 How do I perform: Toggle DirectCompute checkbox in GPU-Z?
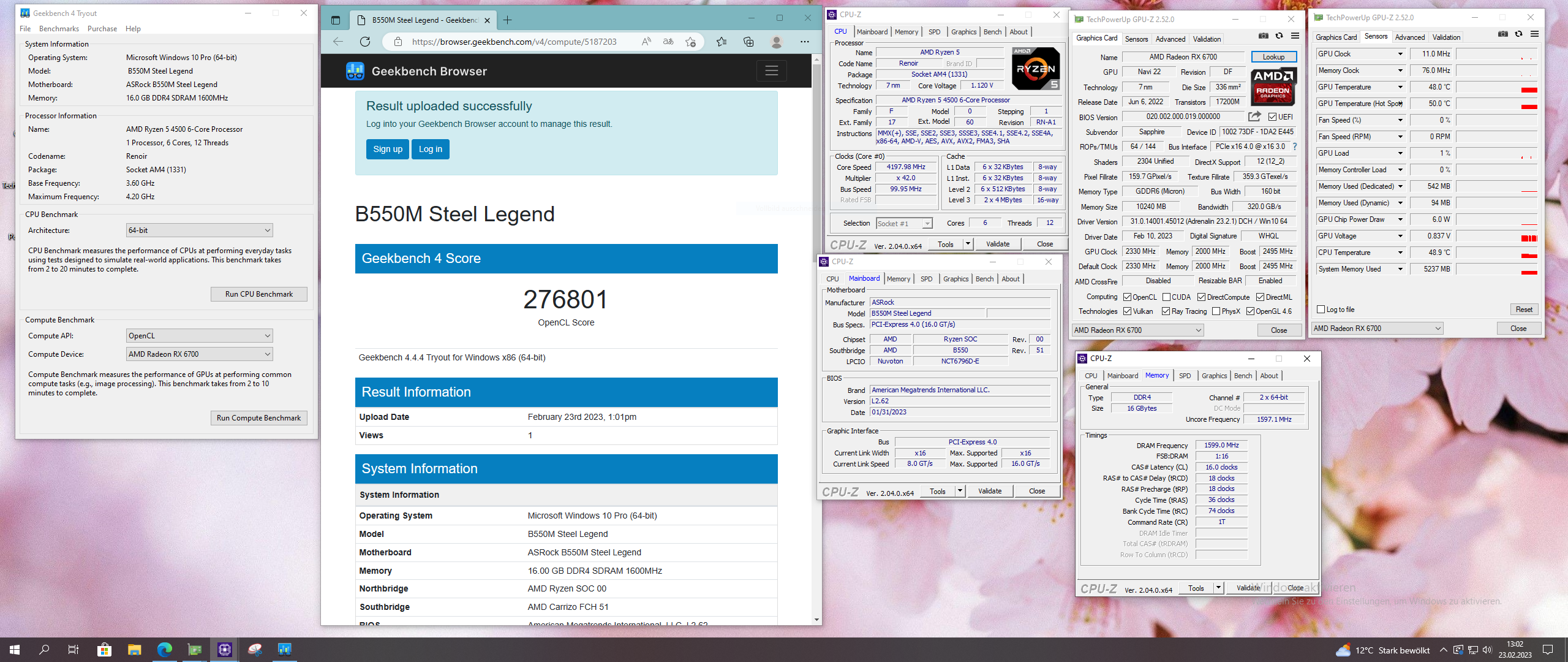pyautogui.click(x=1201, y=297)
